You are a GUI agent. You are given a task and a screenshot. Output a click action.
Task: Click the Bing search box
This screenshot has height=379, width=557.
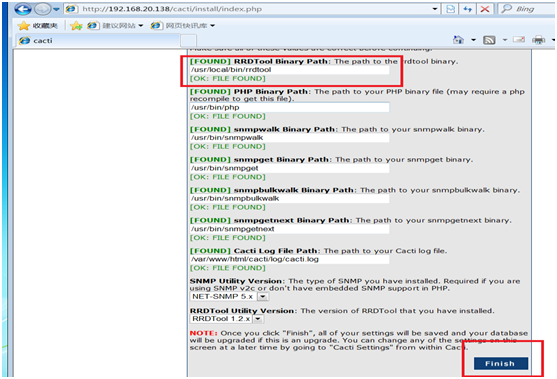[x=528, y=9]
